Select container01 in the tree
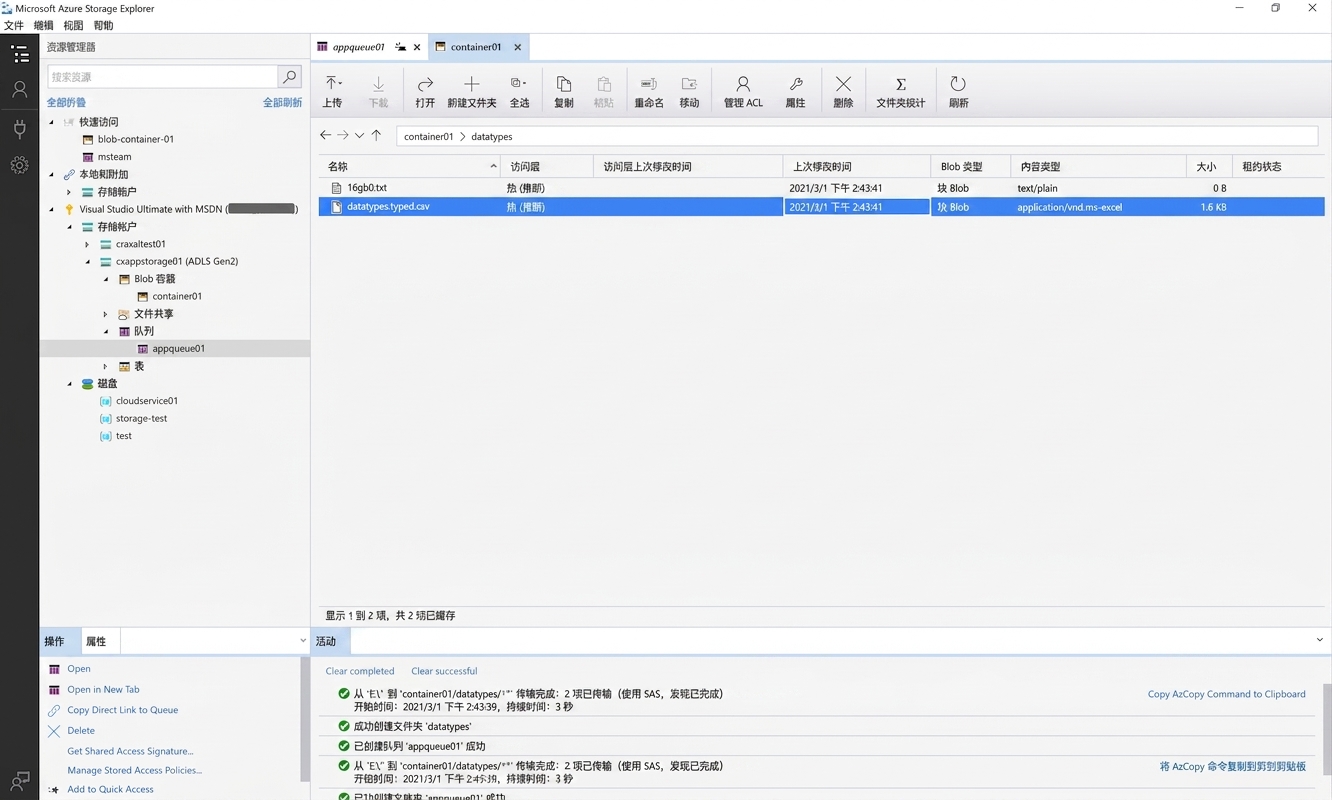1332x800 pixels. tap(177, 296)
